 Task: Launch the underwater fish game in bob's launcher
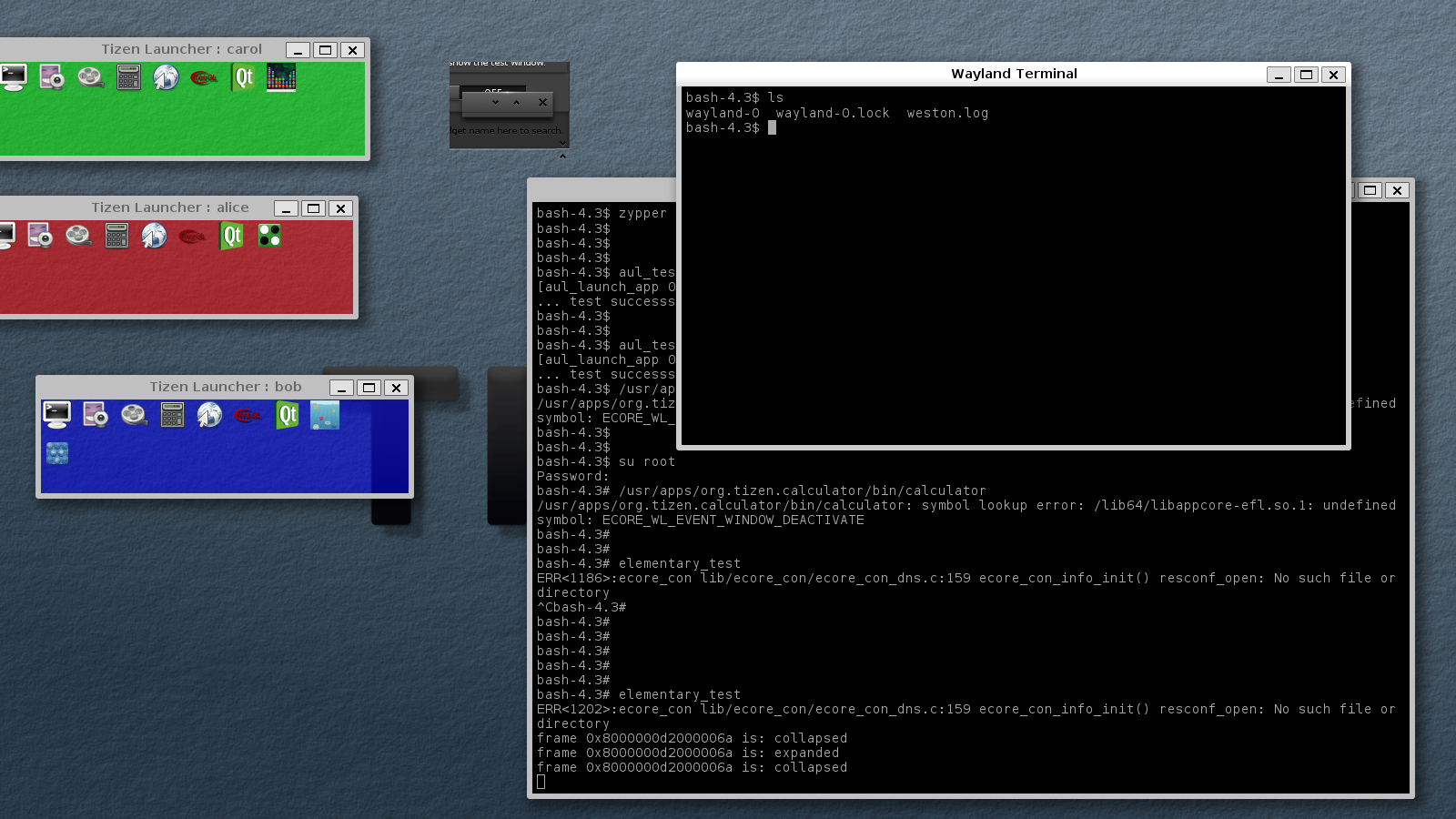click(325, 415)
